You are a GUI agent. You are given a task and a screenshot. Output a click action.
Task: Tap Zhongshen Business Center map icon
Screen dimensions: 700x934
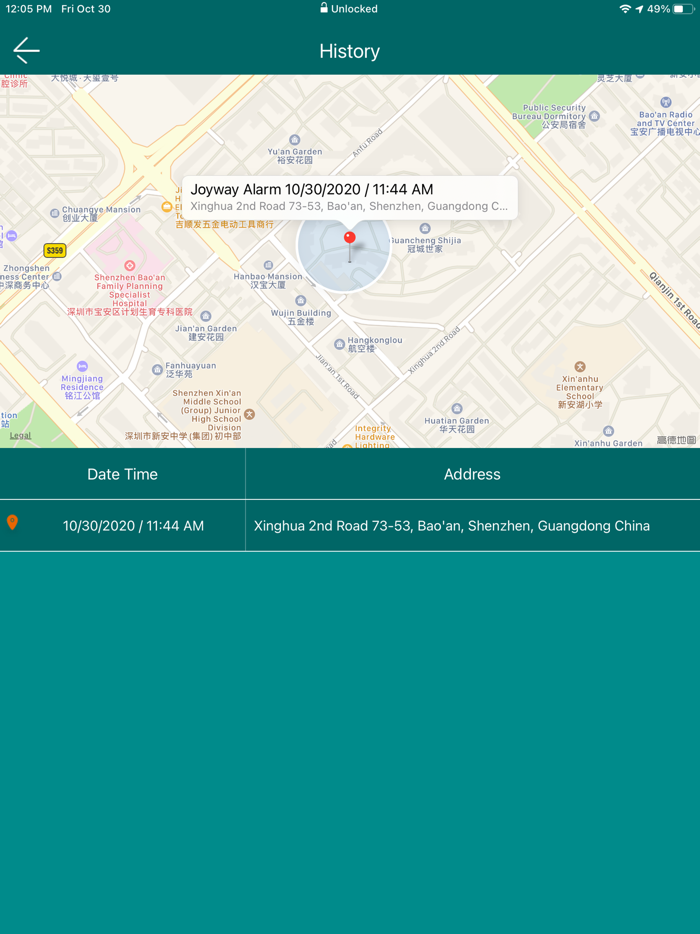(x=57, y=276)
